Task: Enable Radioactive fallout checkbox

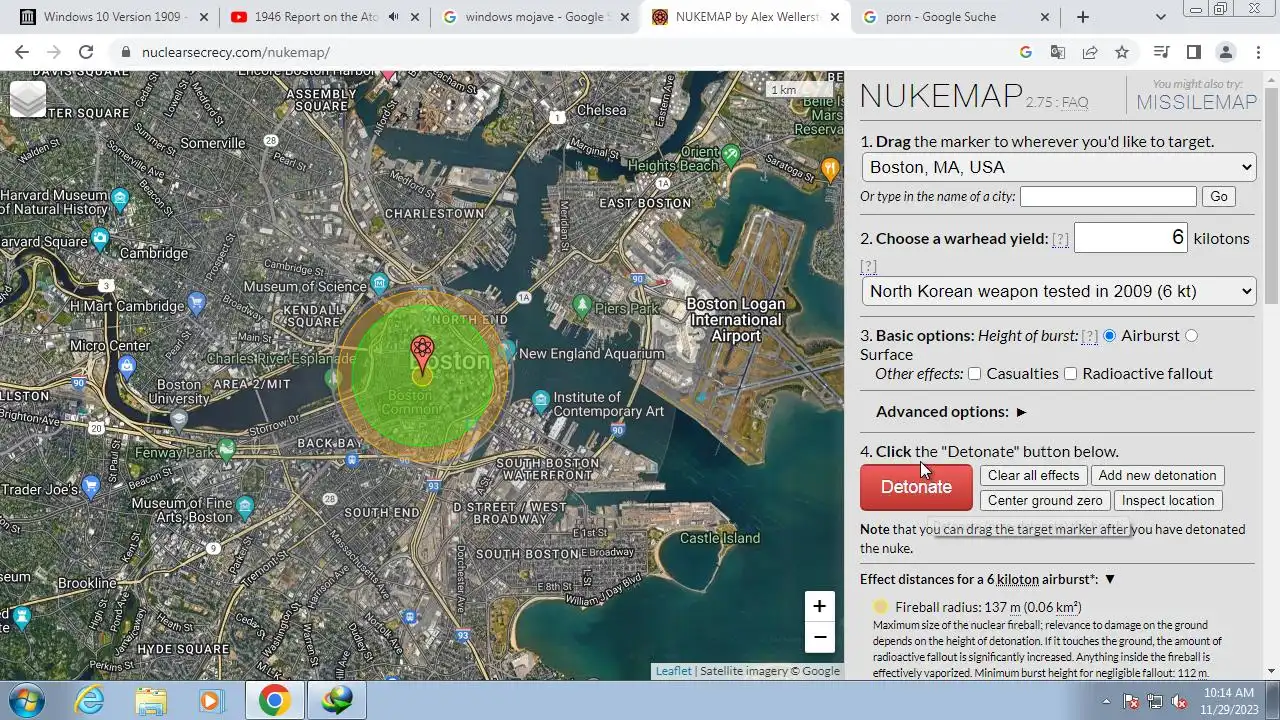Action: [1071, 374]
